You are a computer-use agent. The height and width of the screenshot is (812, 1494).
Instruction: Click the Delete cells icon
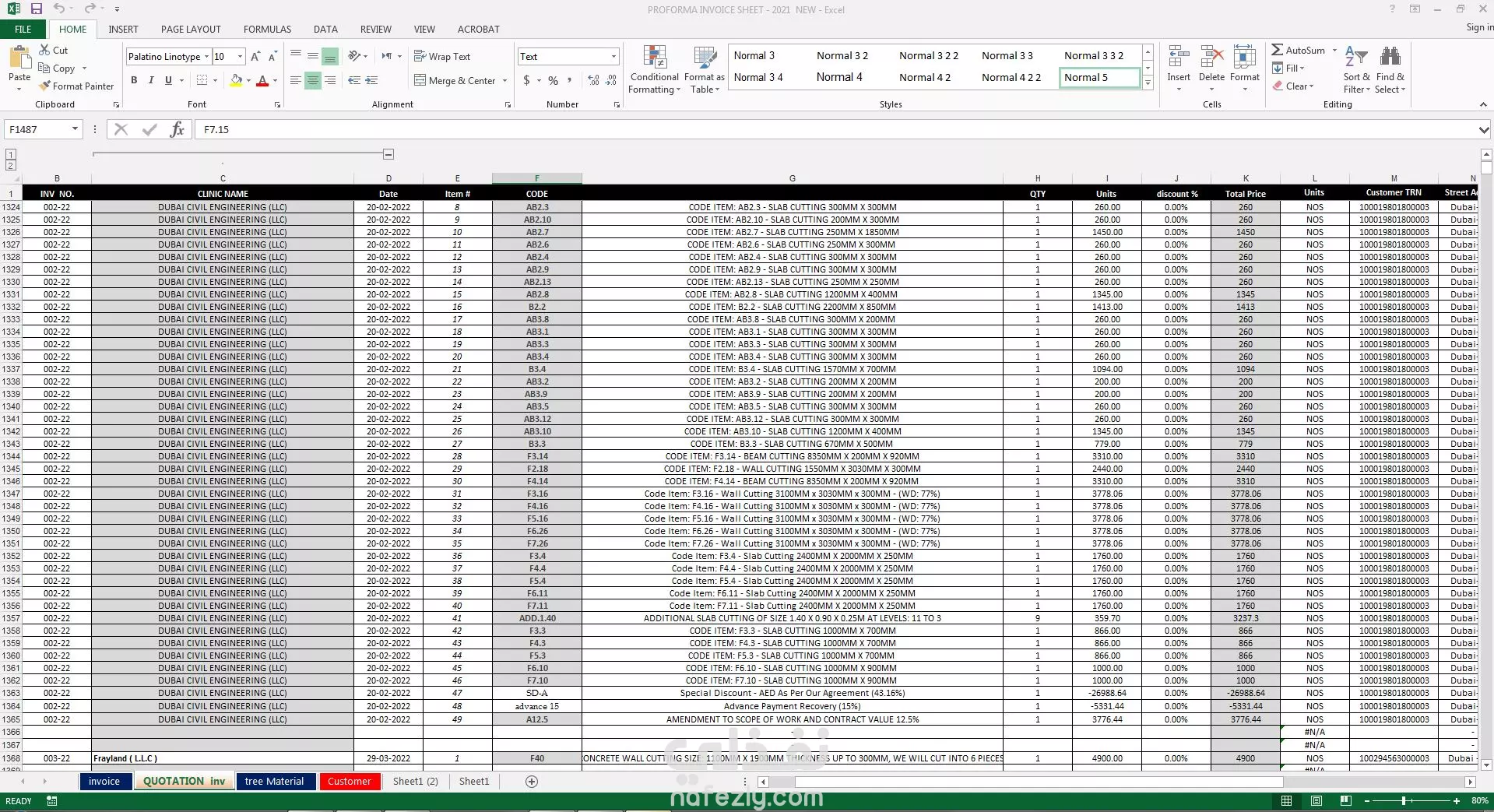(x=1212, y=58)
